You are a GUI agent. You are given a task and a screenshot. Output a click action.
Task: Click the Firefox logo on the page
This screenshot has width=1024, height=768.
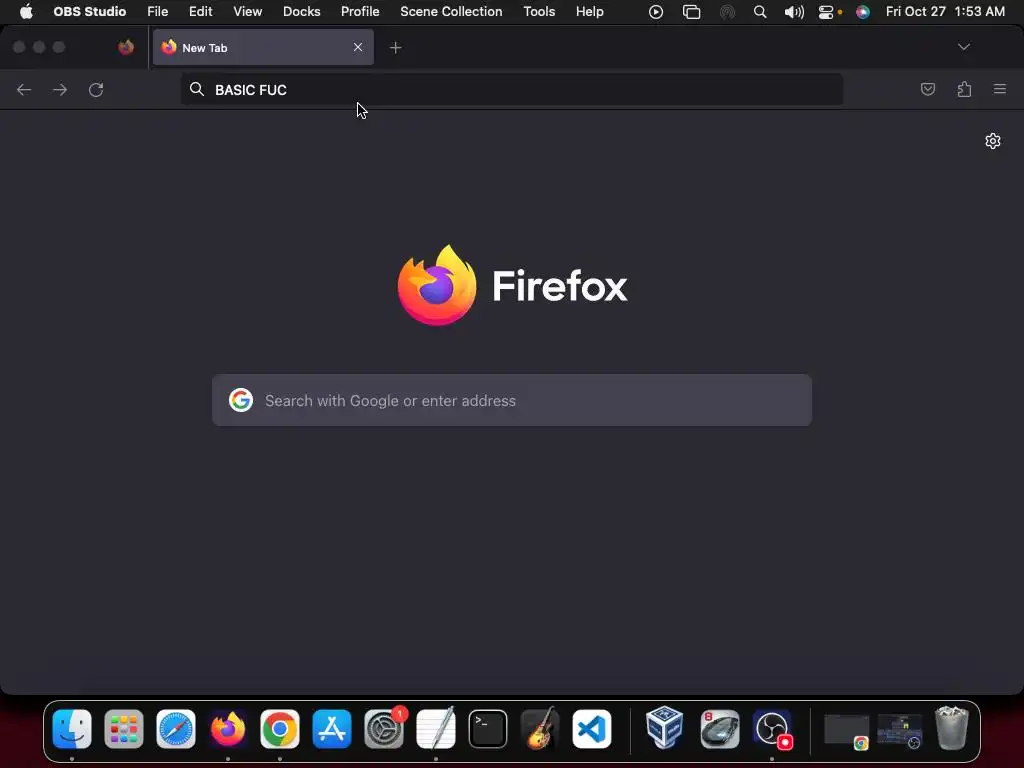pyautogui.click(x=436, y=285)
